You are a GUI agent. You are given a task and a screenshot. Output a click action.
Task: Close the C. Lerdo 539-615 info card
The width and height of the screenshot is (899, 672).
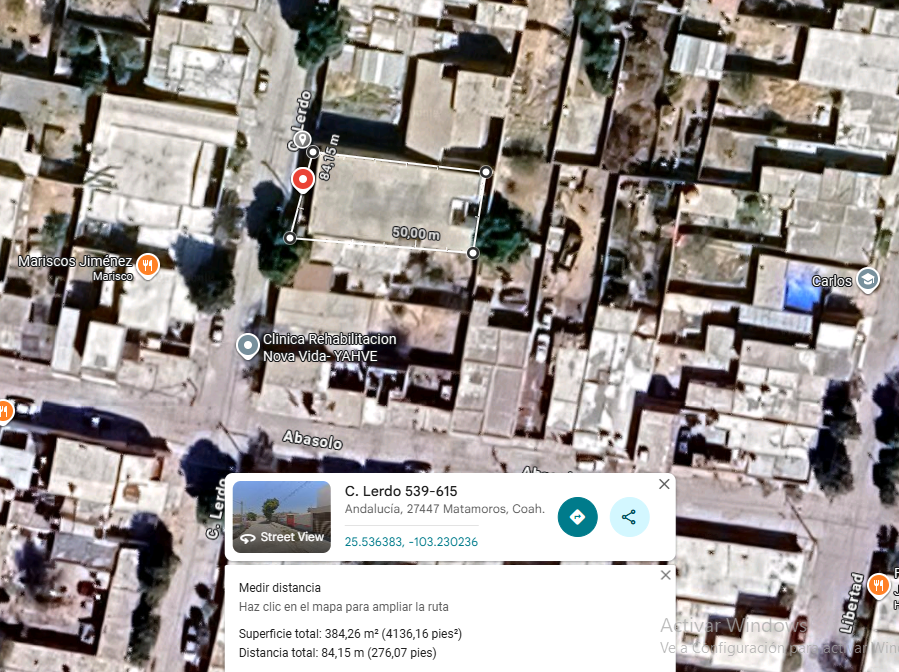coord(664,484)
